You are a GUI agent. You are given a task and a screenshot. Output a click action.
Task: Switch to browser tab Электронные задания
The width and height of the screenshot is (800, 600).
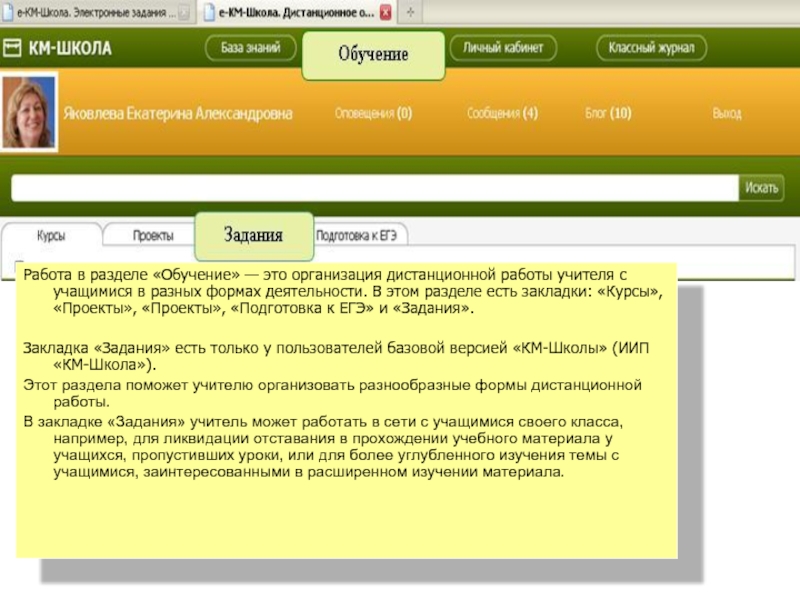click(x=95, y=12)
